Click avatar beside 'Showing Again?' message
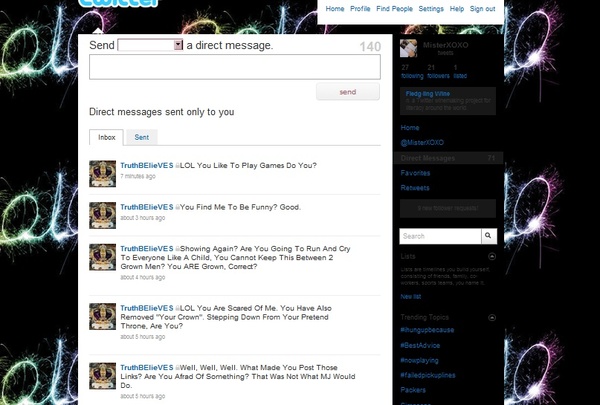The height and width of the screenshot is (405, 600). click(103, 256)
